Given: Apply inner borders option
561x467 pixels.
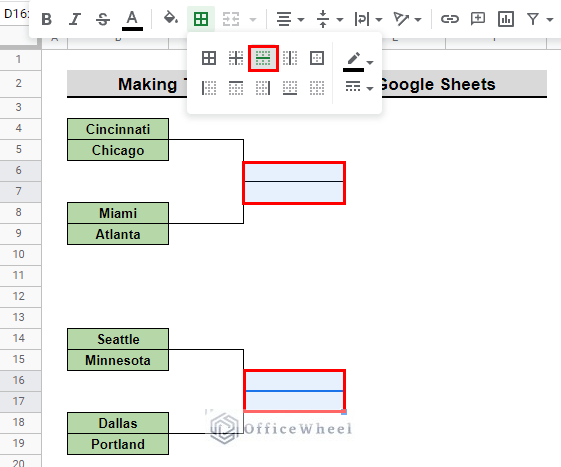Looking at the screenshot, I should tap(236, 58).
